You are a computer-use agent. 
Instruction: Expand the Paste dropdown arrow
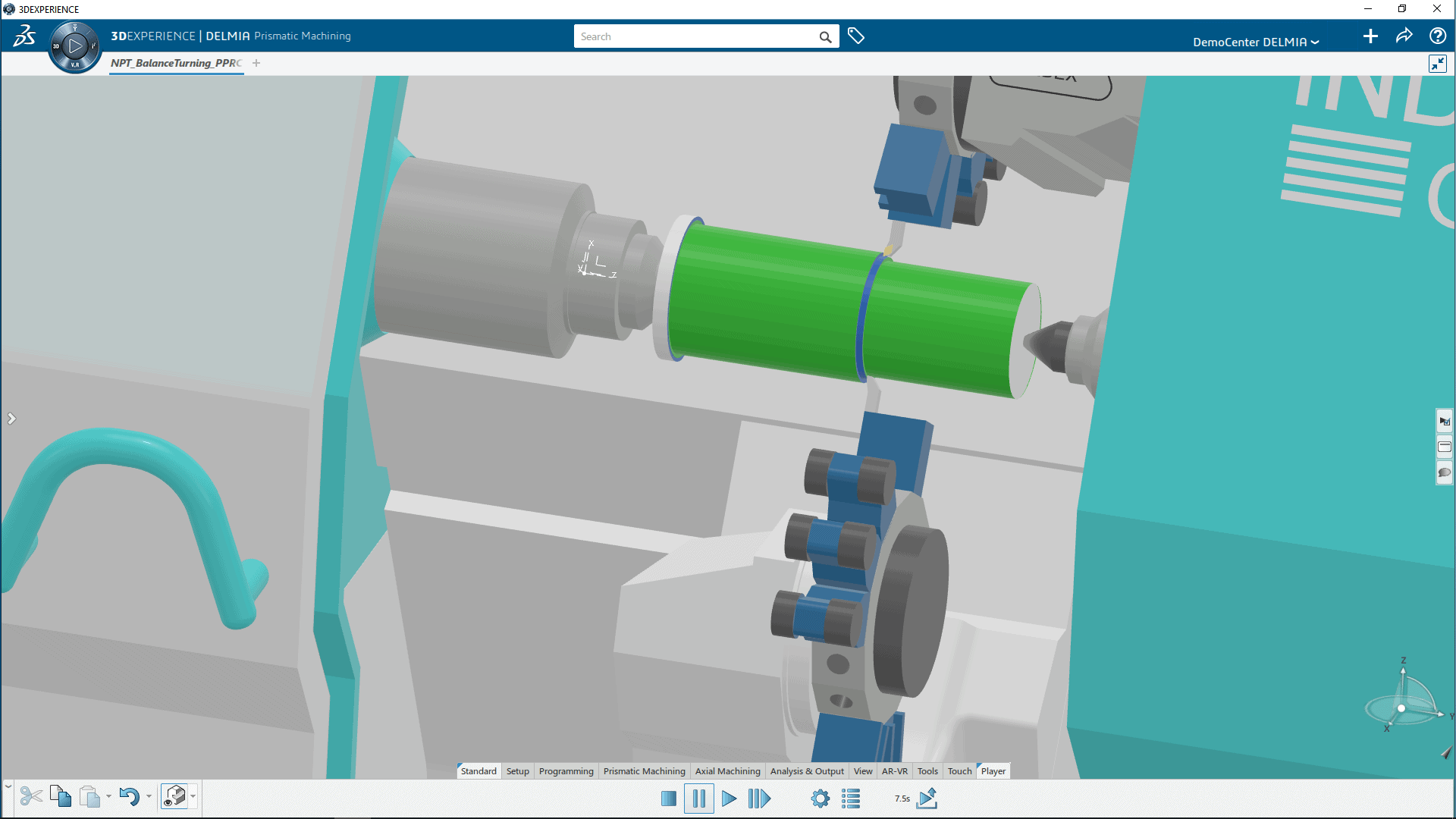point(108,796)
